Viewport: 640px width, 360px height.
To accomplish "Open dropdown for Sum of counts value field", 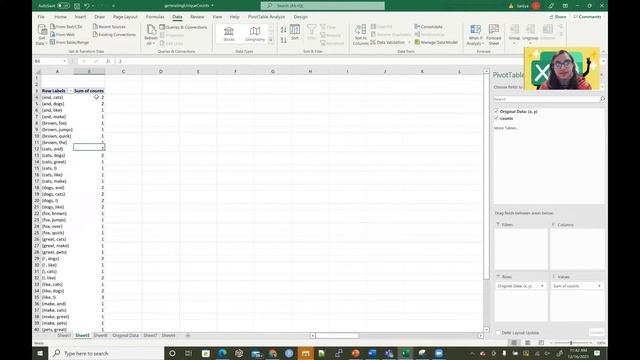I will point(599,286).
